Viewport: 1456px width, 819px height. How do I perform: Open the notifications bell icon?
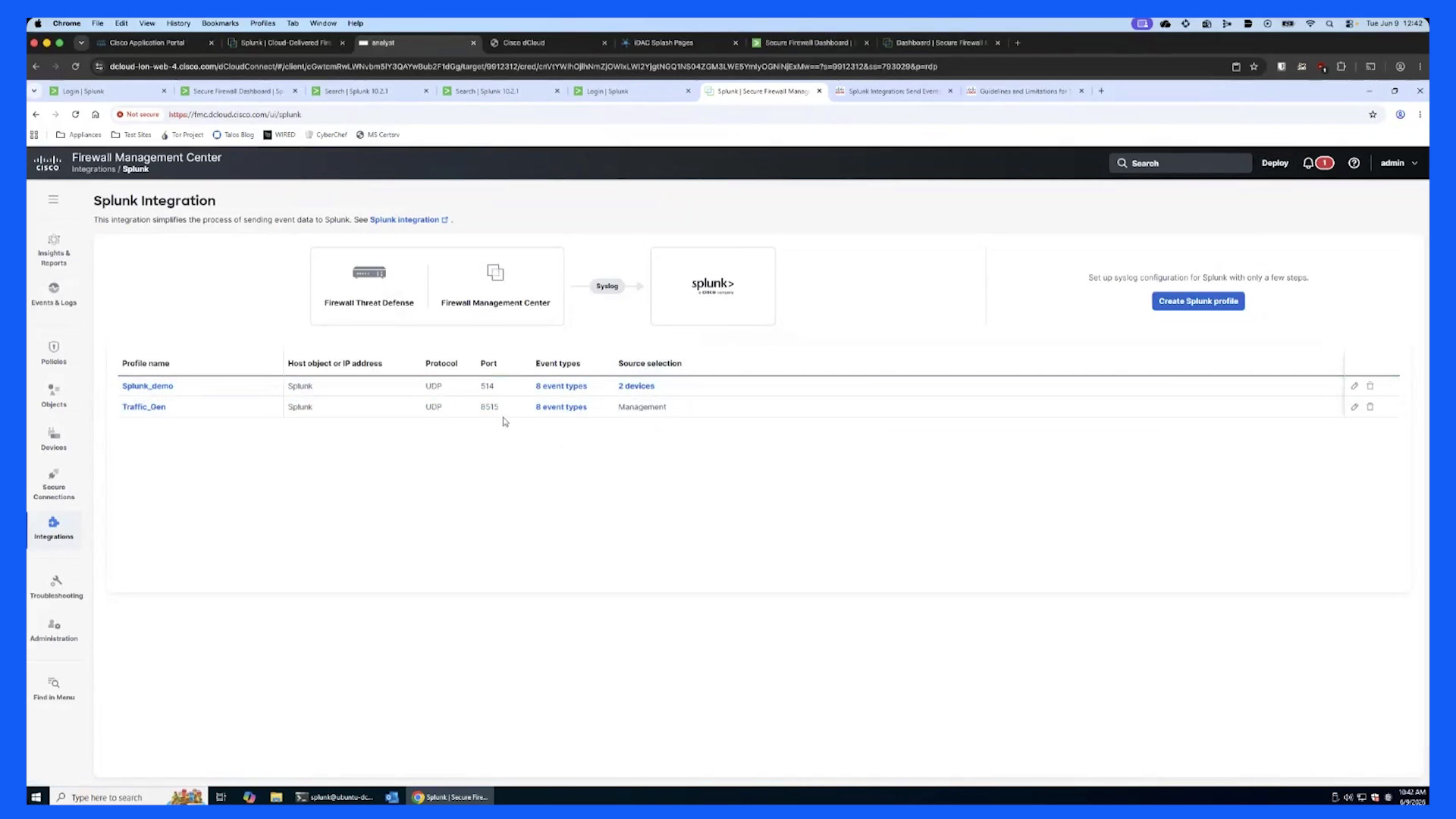1308,163
